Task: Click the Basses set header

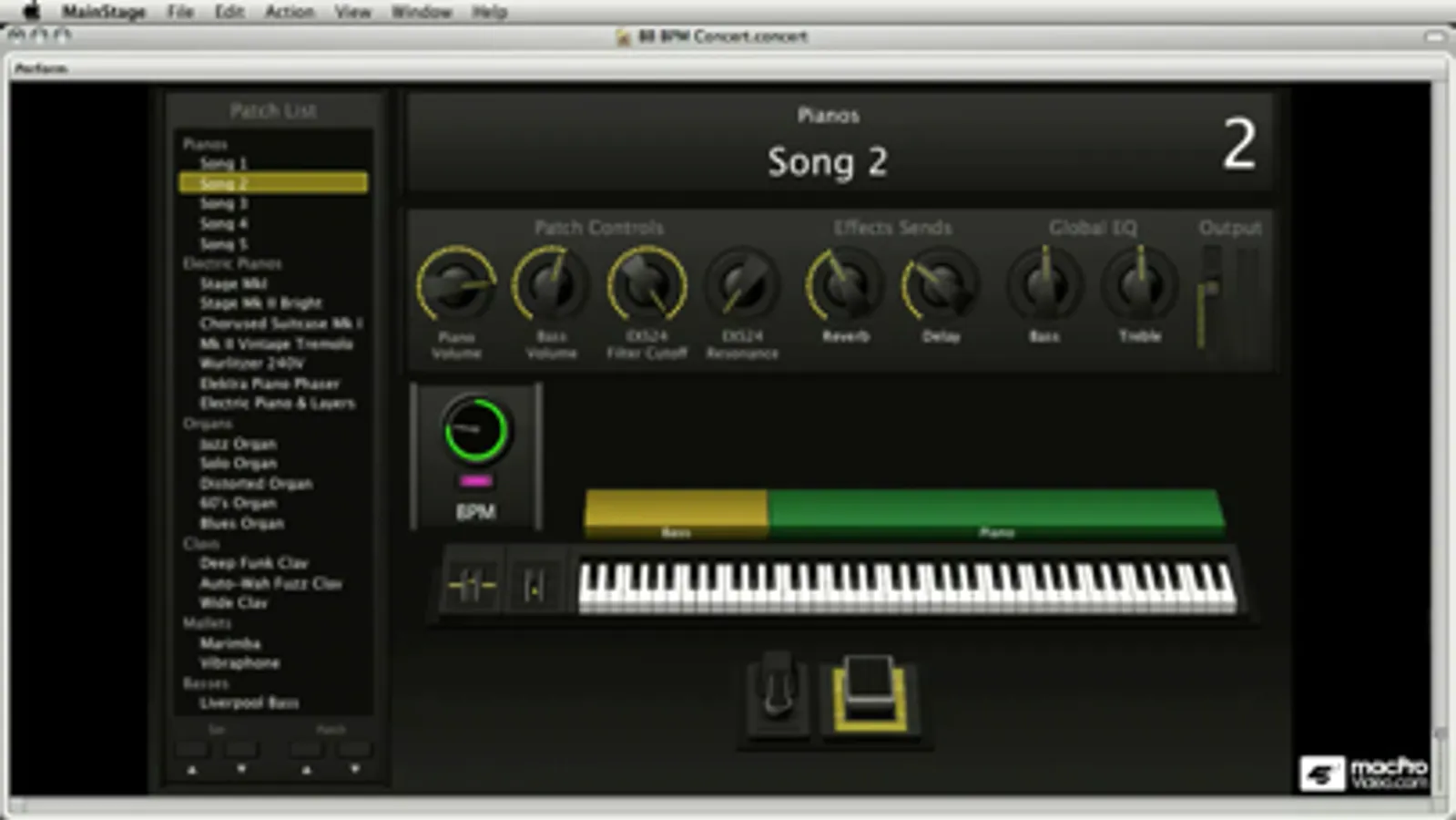Action: click(x=206, y=682)
